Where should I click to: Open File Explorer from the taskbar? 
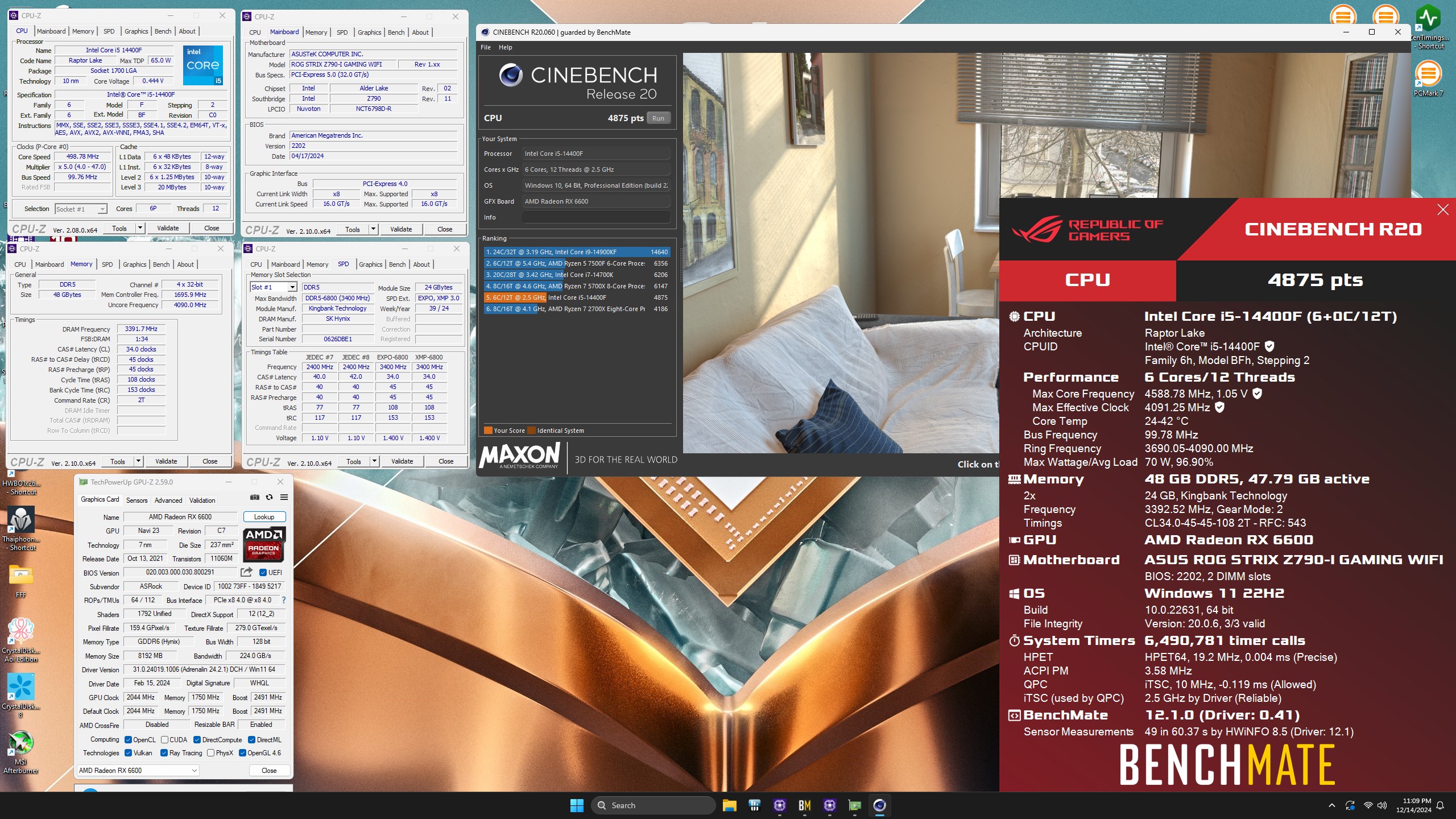coord(729,805)
